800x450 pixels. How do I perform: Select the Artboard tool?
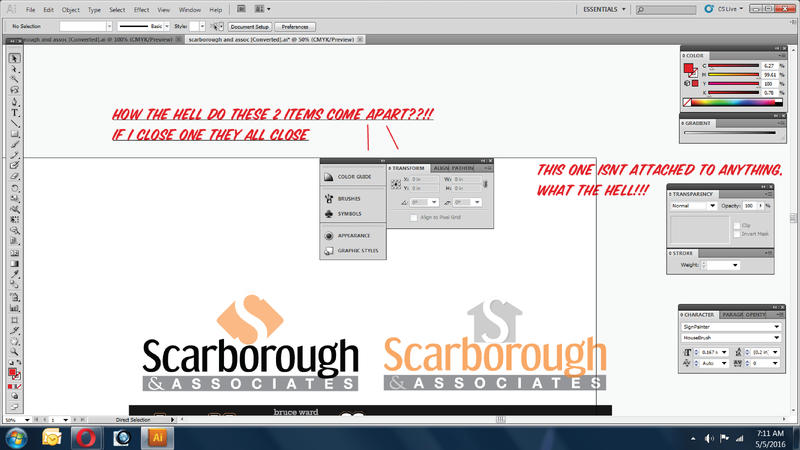click(x=14, y=320)
